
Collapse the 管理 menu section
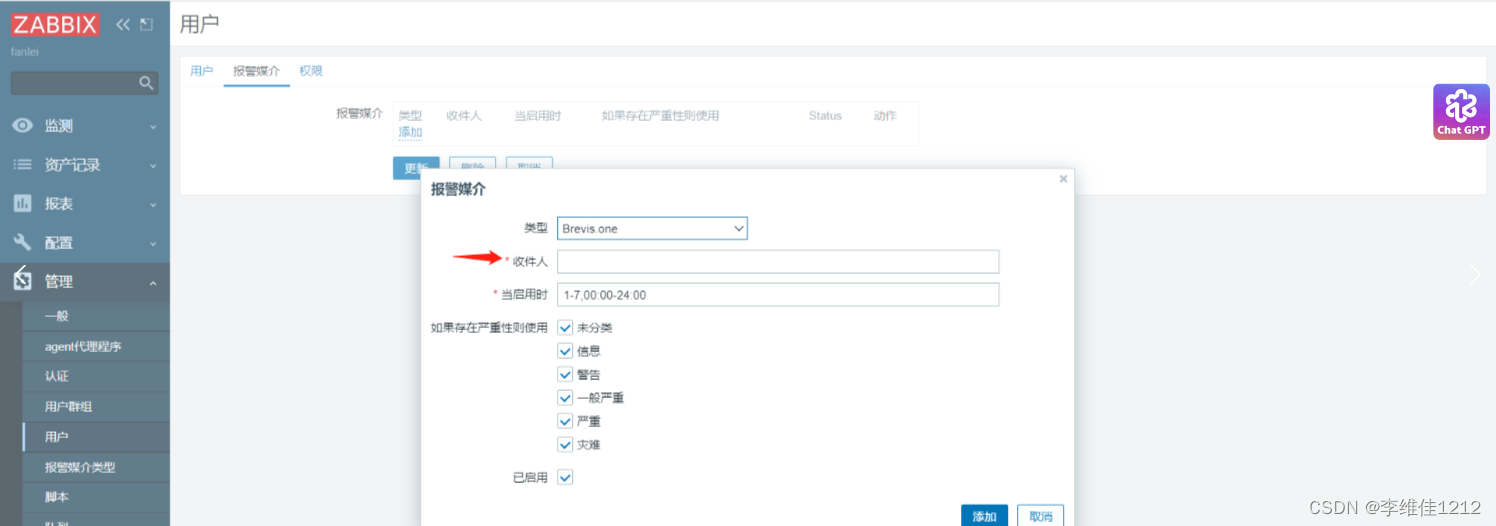pyautogui.click(x=153, y=283)
